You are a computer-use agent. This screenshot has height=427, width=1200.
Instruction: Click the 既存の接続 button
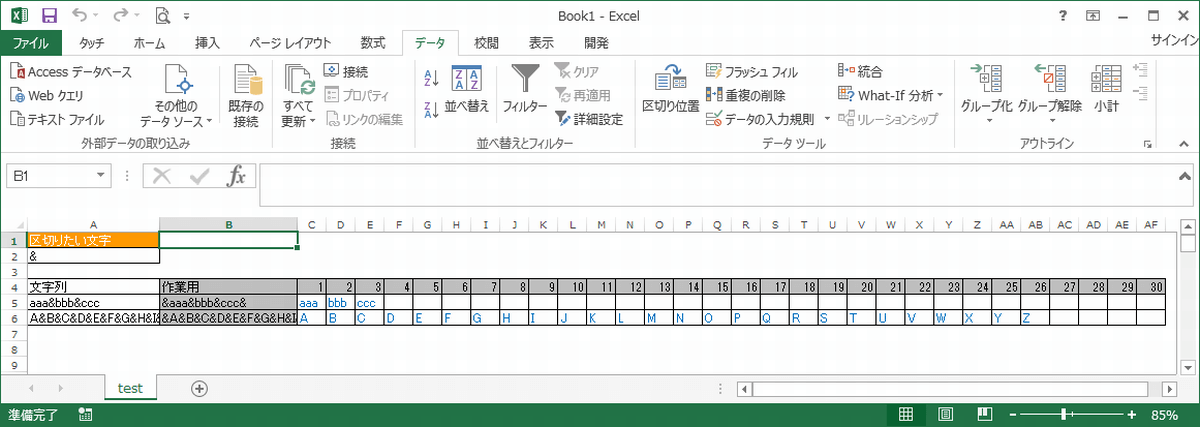246,97
